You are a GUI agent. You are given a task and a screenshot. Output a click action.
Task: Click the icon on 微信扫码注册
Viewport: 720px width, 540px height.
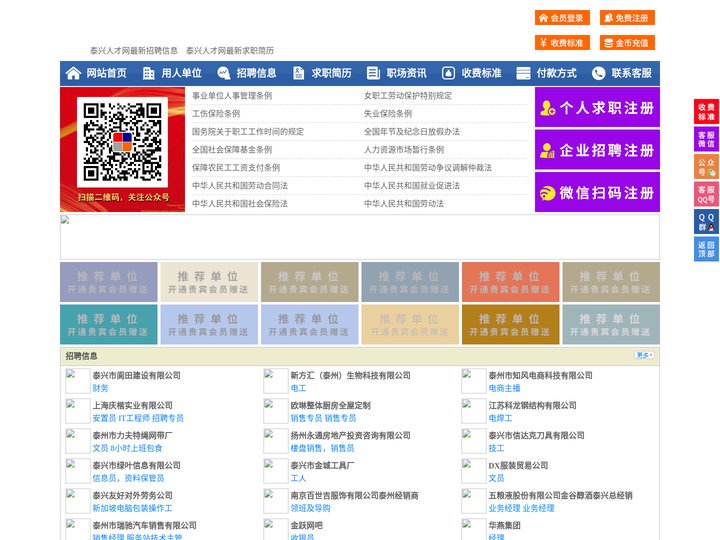pyautogui.click(x=547, y=193)
